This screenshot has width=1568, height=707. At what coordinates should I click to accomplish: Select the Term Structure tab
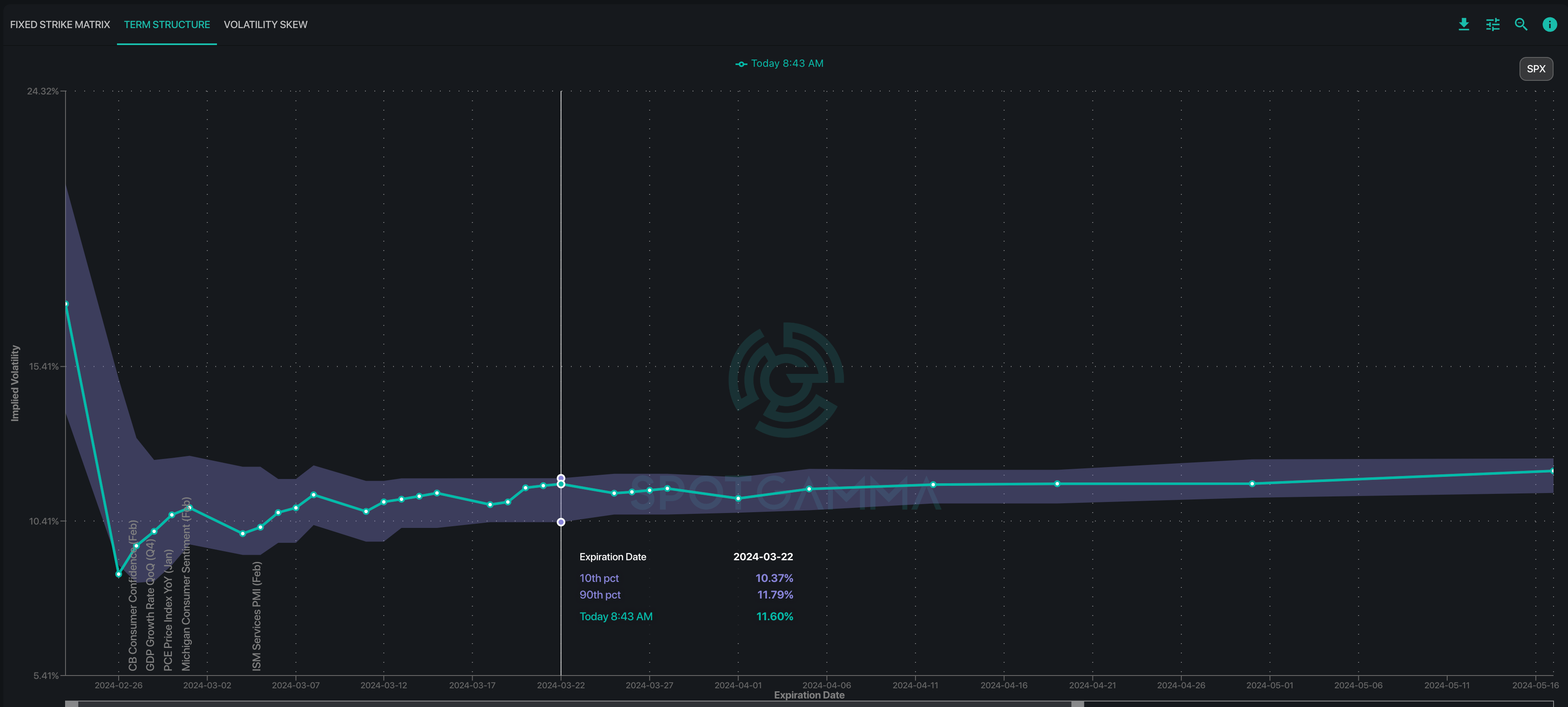[167, 24]
